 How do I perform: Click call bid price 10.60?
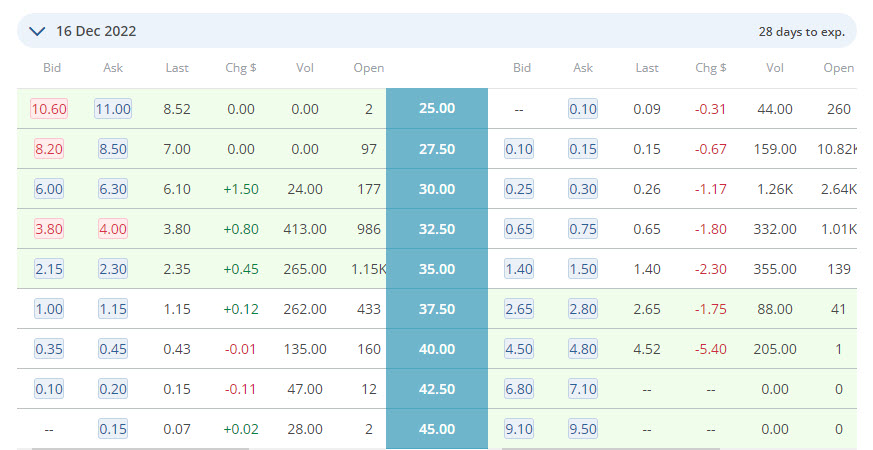[x=49, y=109]
